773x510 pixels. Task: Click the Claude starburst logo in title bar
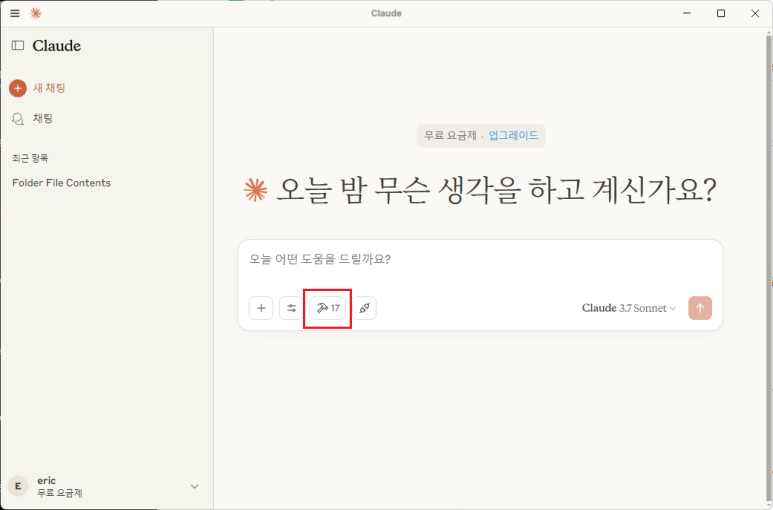point(35,13)
